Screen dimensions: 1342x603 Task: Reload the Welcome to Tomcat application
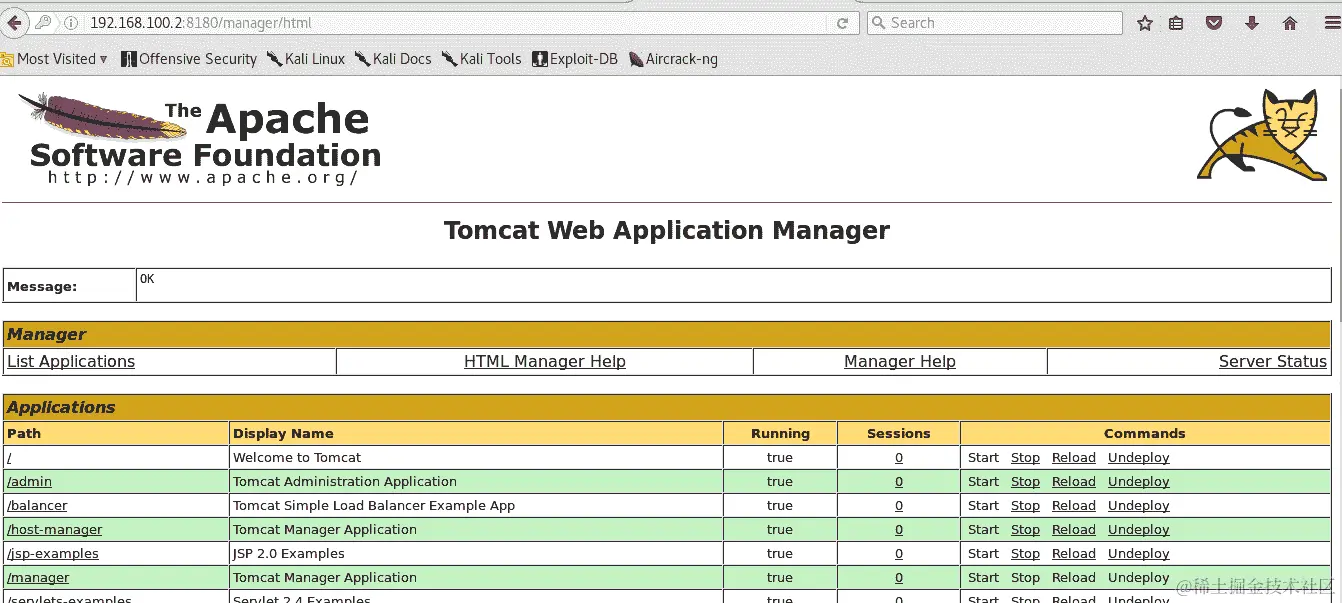tap(1074, 458)
